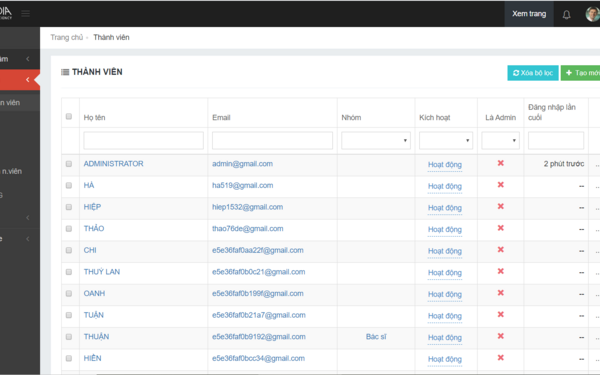Click red X admin icon for THUẬN
This screenshot has height=375, width=600.
[x=501, y=336]
